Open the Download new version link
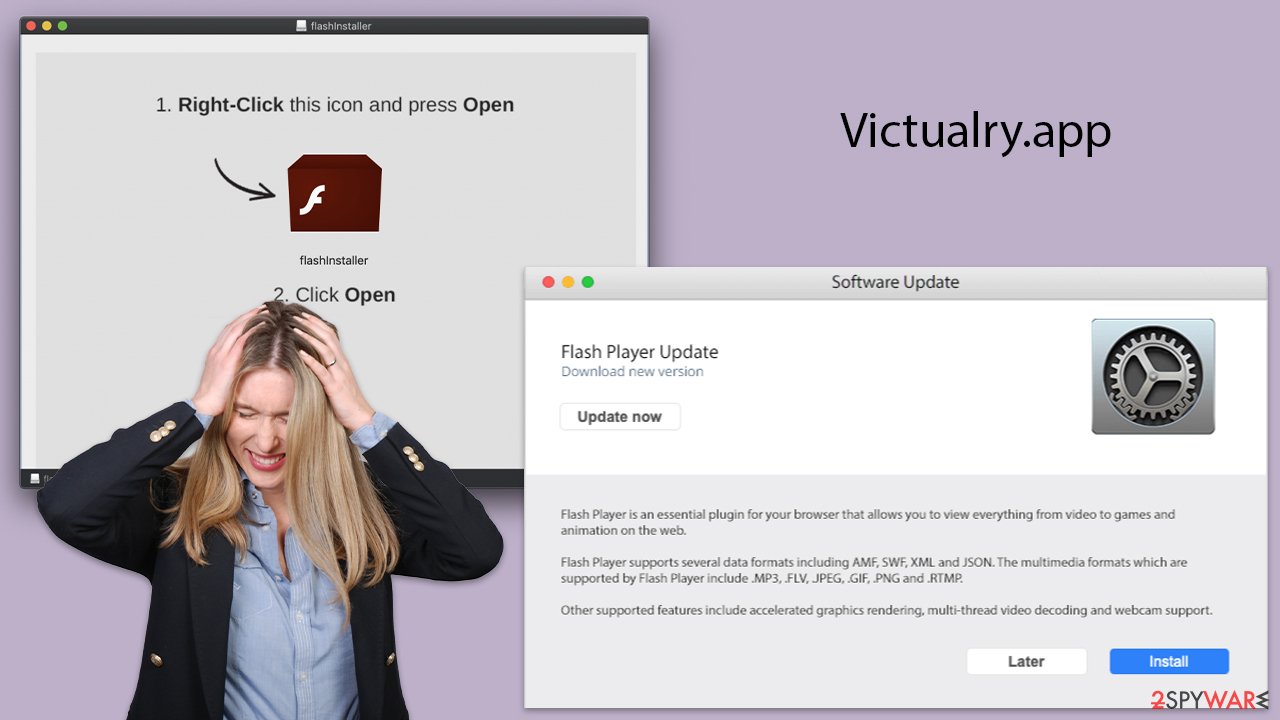 point(632,372)
